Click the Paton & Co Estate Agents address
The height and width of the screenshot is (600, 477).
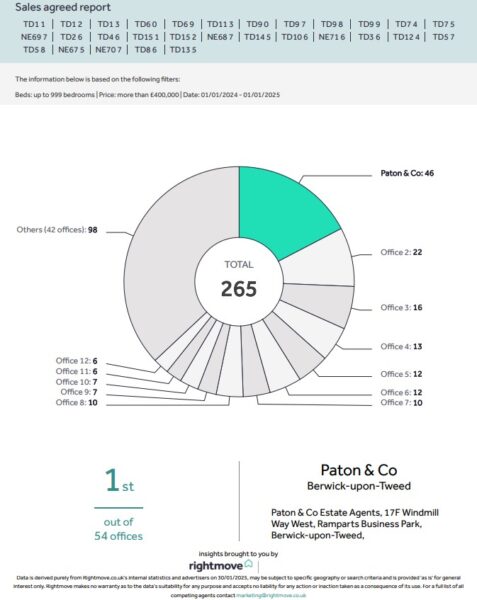coord(355,523)
